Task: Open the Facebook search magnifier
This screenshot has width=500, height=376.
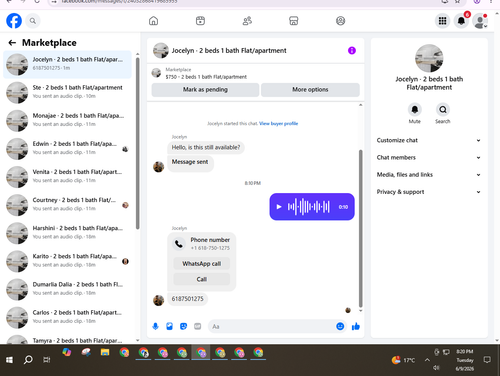Action: click(x=33, y=21)
